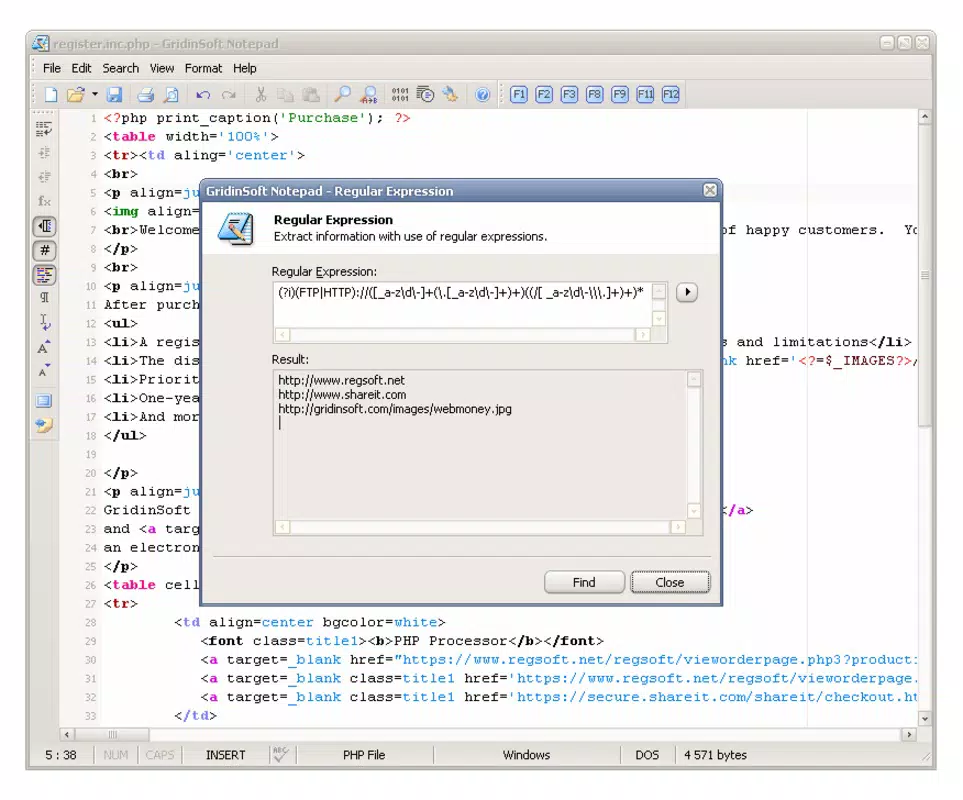Open Find with the magnifier icon
Screen dimensions: 963x800
point(342,95)
